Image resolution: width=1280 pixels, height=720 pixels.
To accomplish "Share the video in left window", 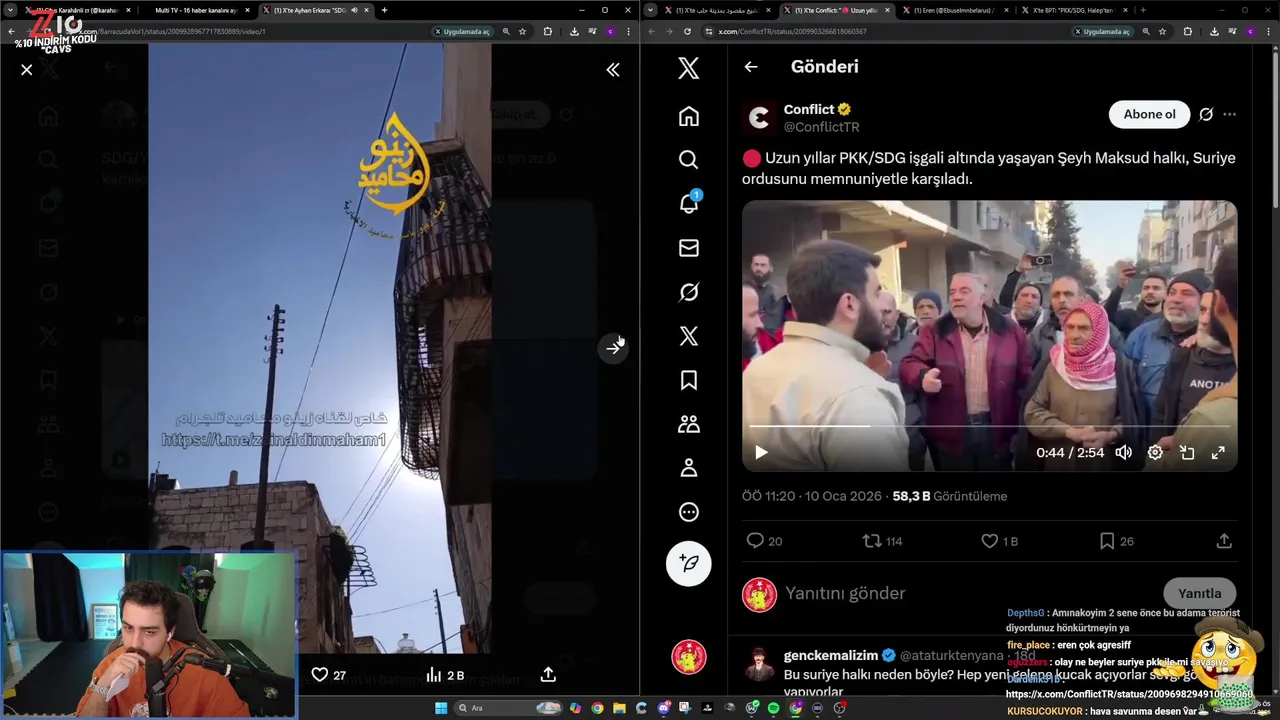I will [x=548, y=675].
